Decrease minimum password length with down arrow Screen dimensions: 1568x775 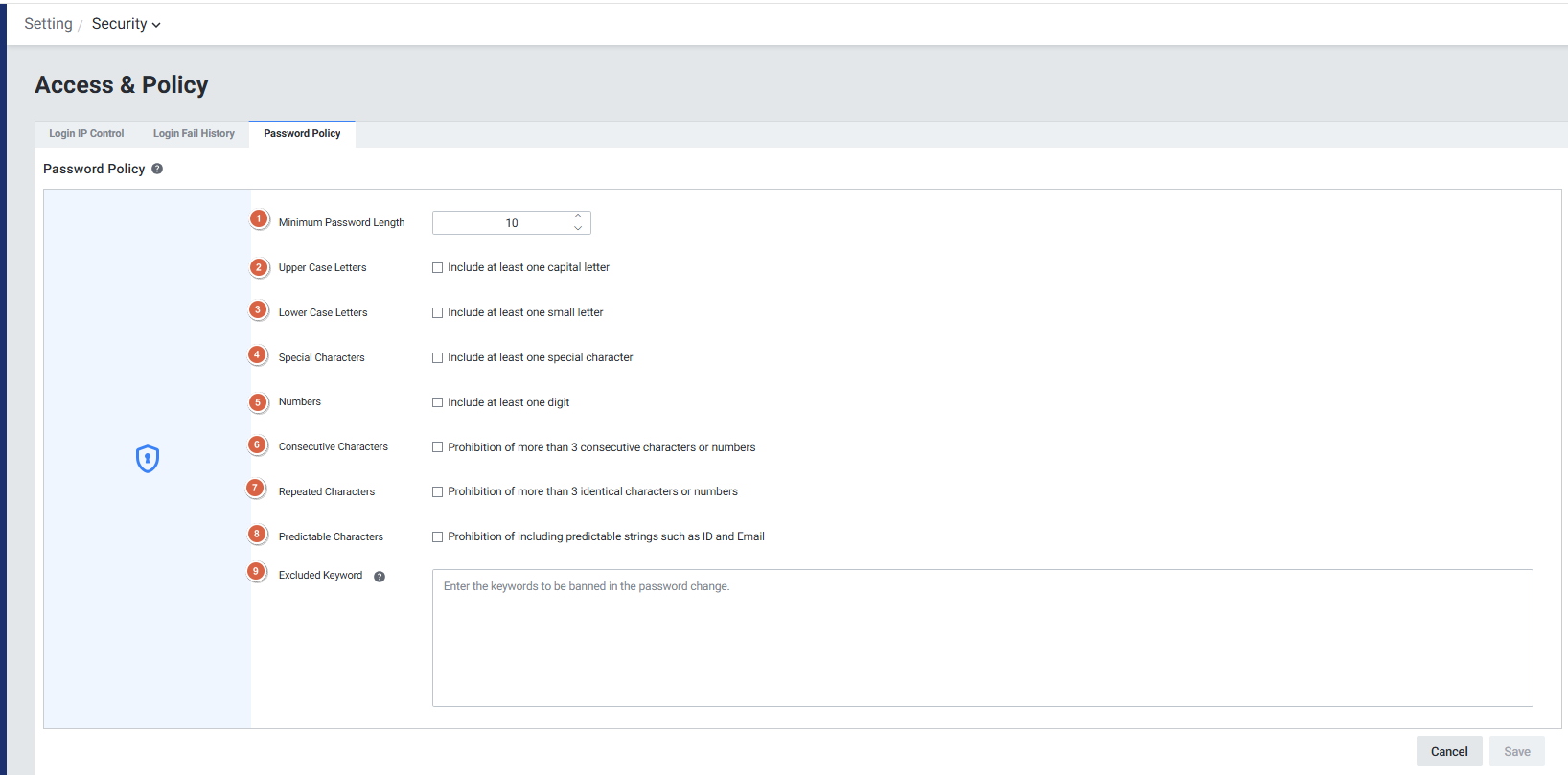click(x=578, y=228)
